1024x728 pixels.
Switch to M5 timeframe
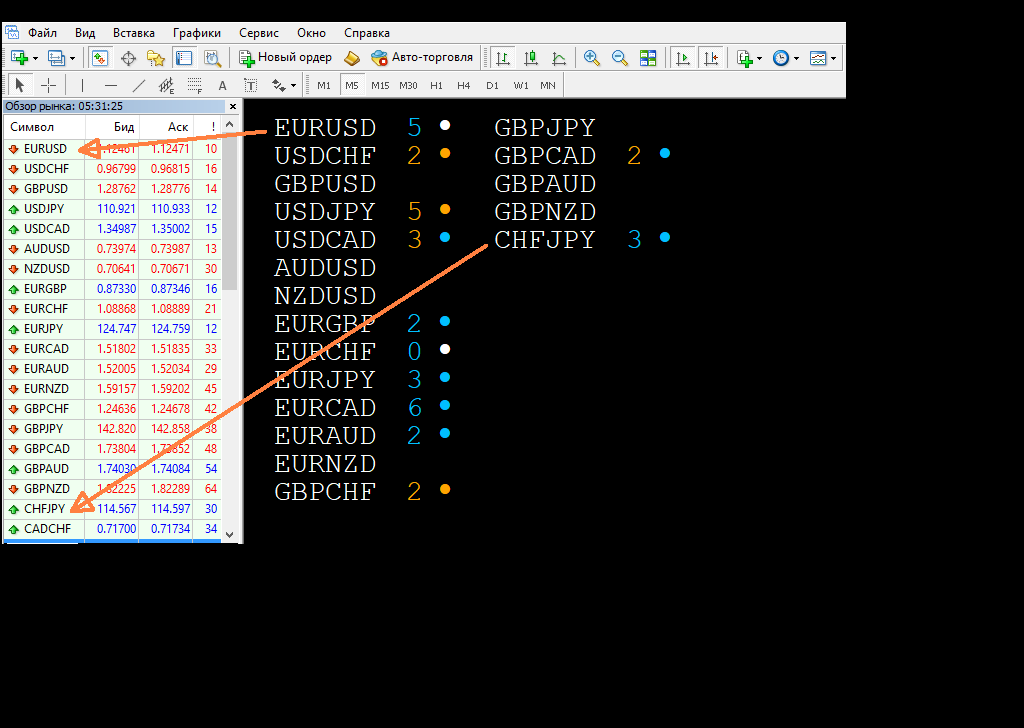(x=352, y=86)
